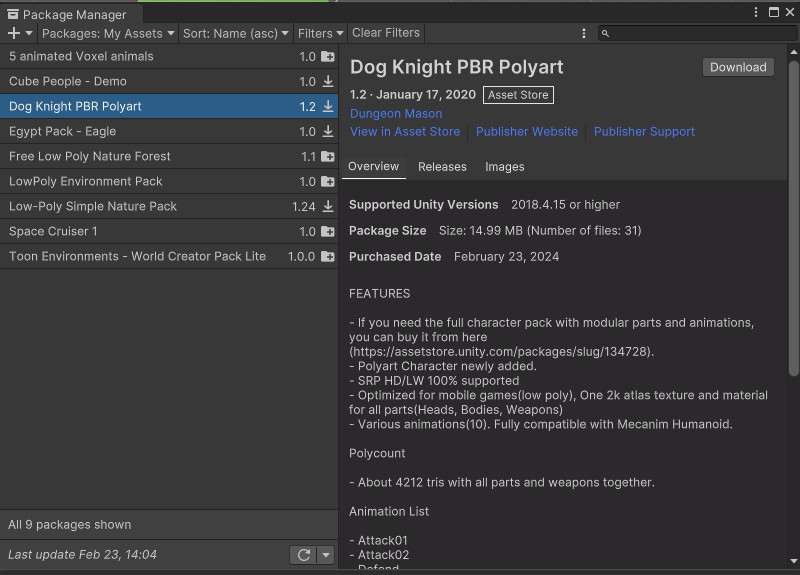Click the add package plus icon
This screenshot has height=575, width=800.
14,33
